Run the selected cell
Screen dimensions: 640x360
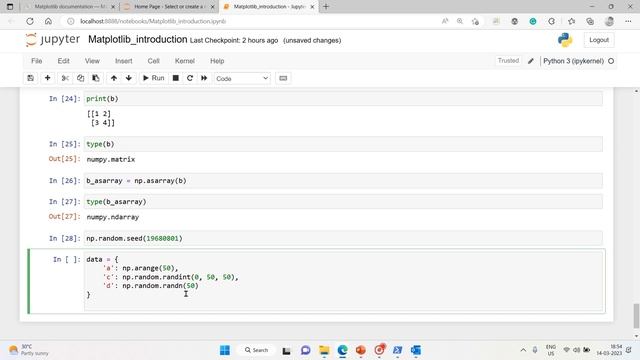coord(153,78)
